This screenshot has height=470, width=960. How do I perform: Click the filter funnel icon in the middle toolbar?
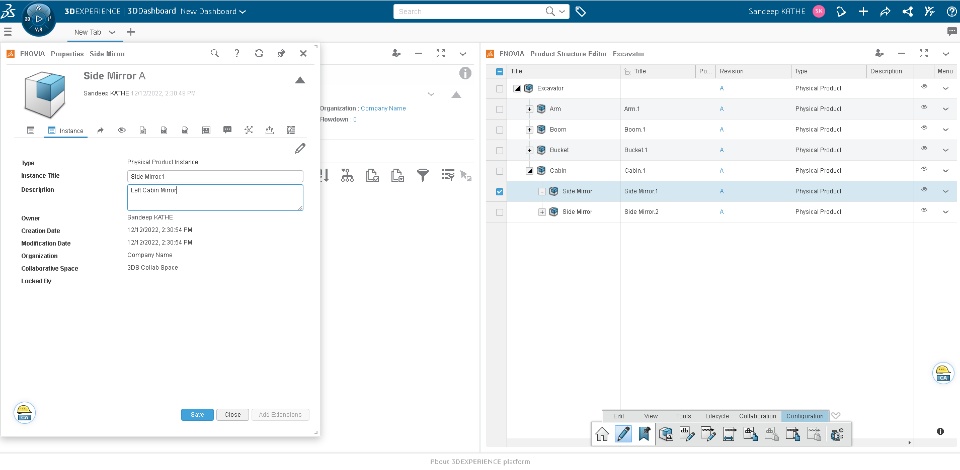pyautogui.click(x=422, y=176)
